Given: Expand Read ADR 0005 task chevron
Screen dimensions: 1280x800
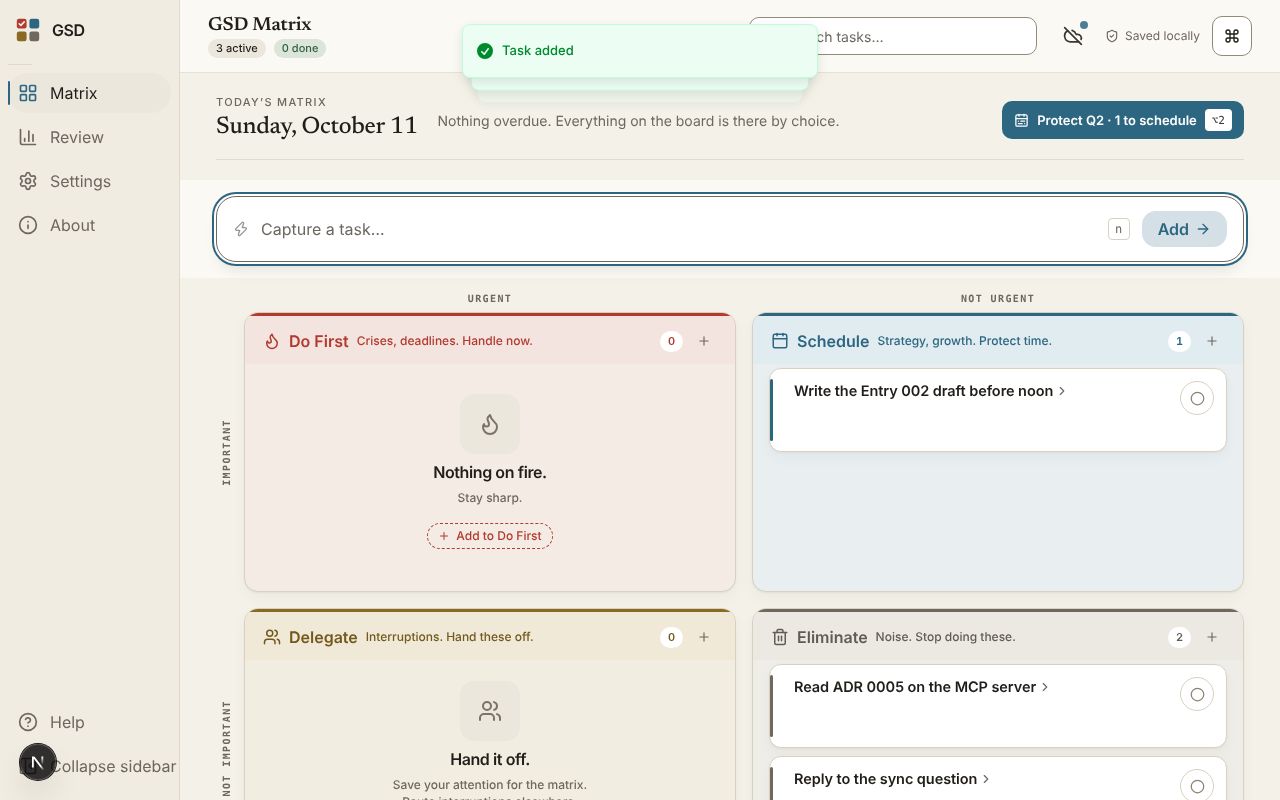Looking at the screenshot, I should point(1045,687).
